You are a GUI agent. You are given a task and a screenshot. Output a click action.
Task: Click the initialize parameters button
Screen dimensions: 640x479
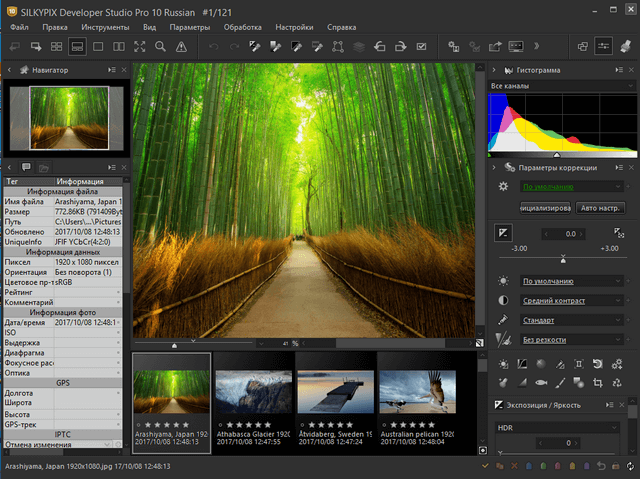[545, 209]
